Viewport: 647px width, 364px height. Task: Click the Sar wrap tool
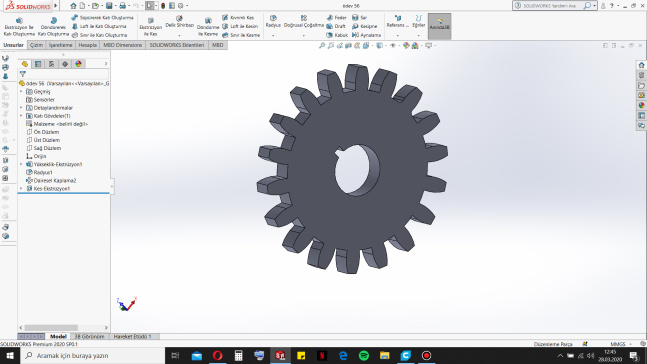359,18
